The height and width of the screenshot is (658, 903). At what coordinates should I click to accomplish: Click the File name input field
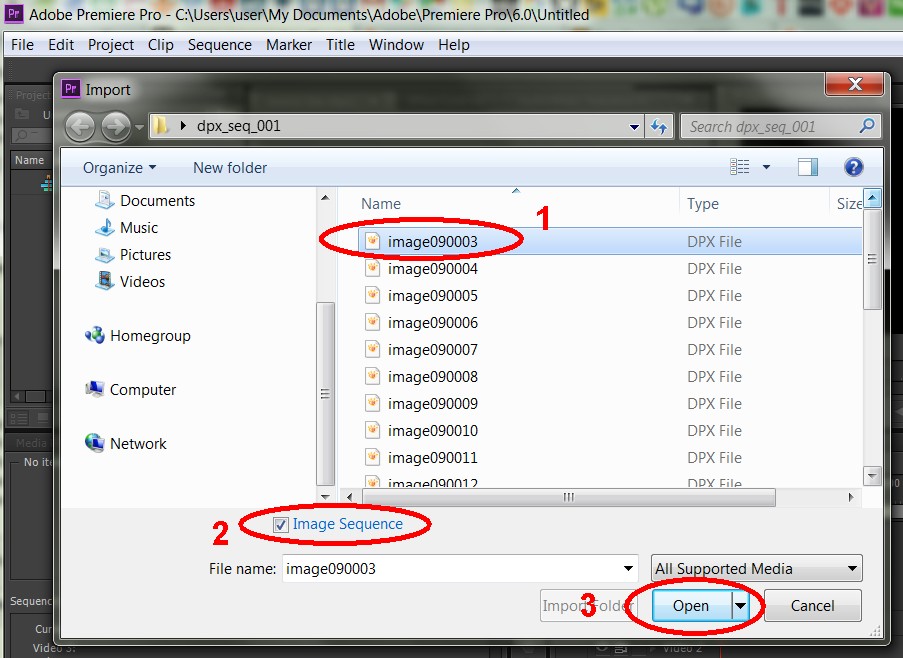point(460,569)
